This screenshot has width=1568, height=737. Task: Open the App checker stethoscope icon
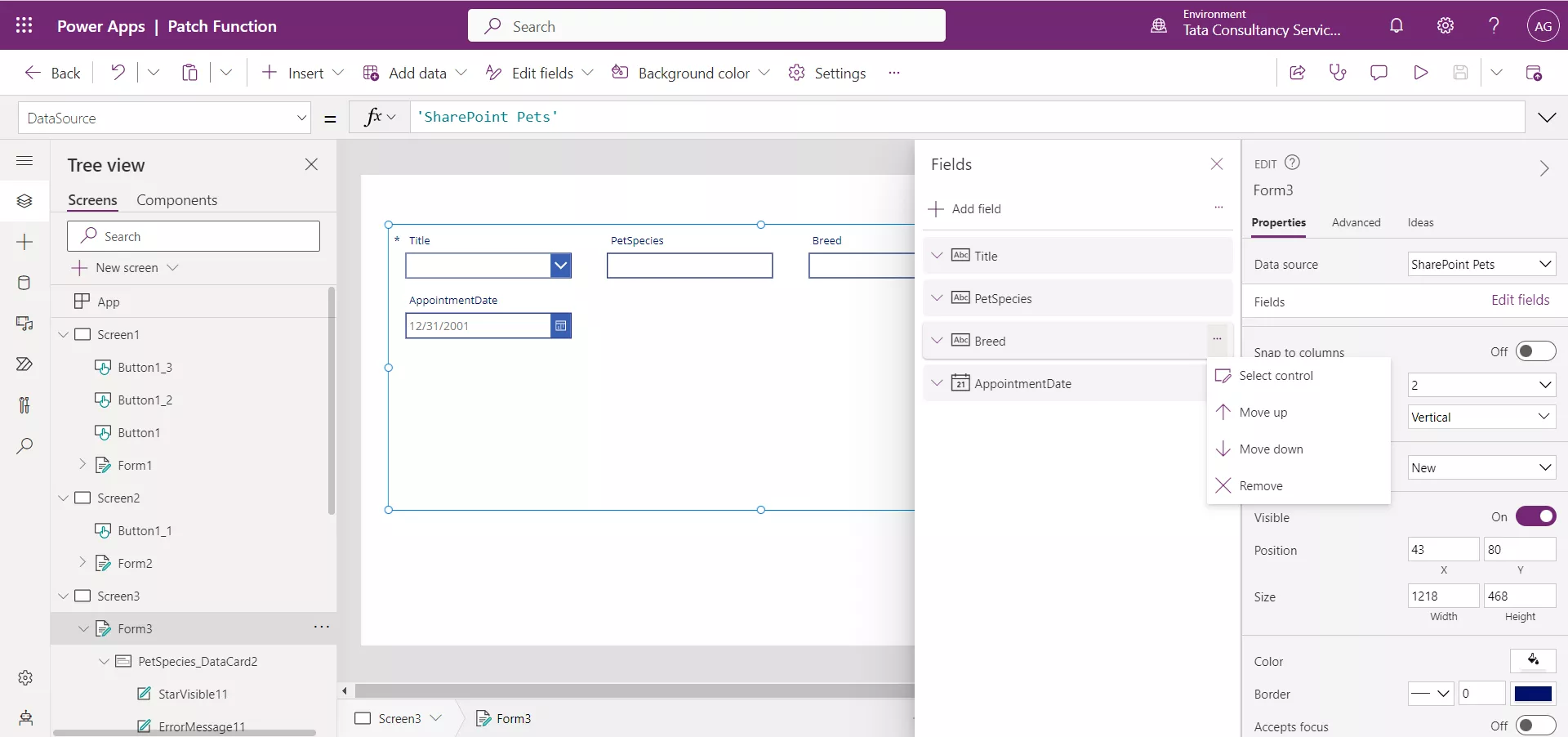pyautogui.click(x=1338, y=73)
